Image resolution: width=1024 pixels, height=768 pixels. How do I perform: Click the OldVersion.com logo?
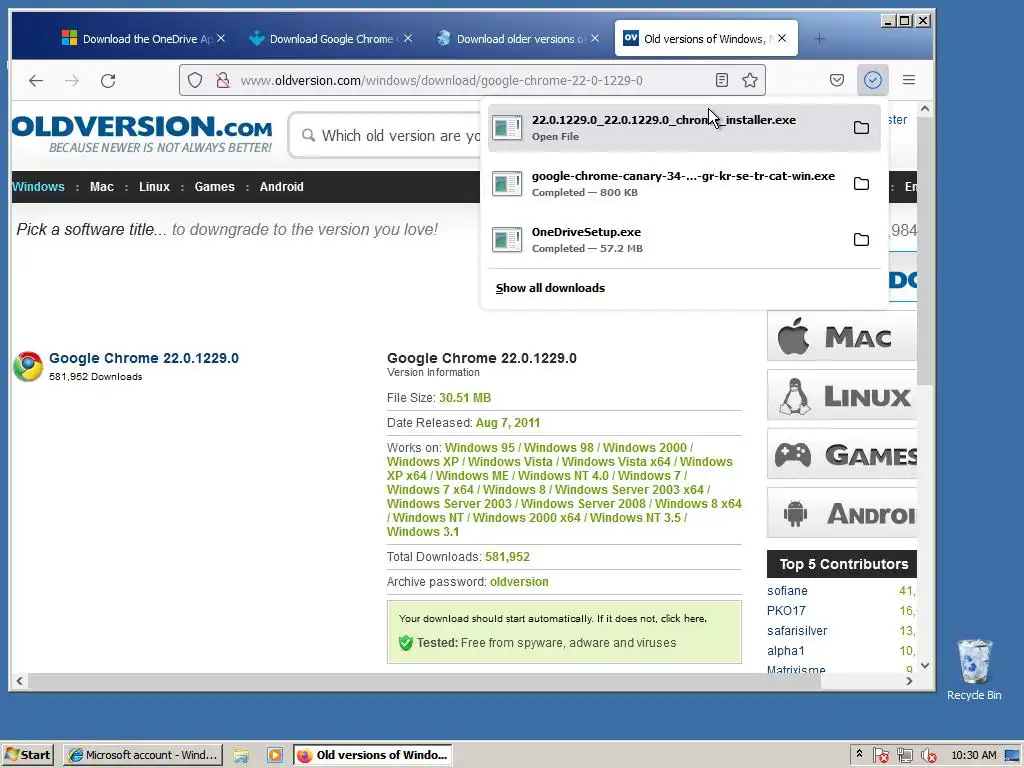(142, 134)
